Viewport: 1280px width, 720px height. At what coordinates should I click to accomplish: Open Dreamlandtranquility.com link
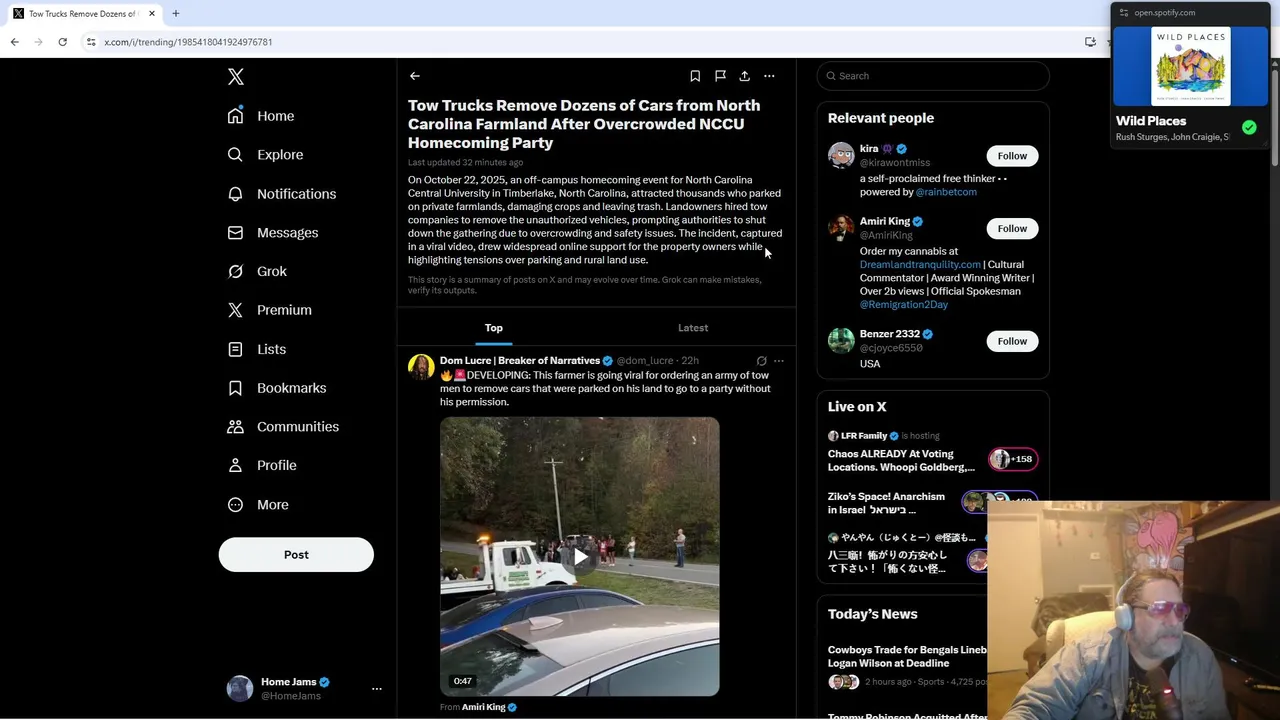tap(920, 265)
